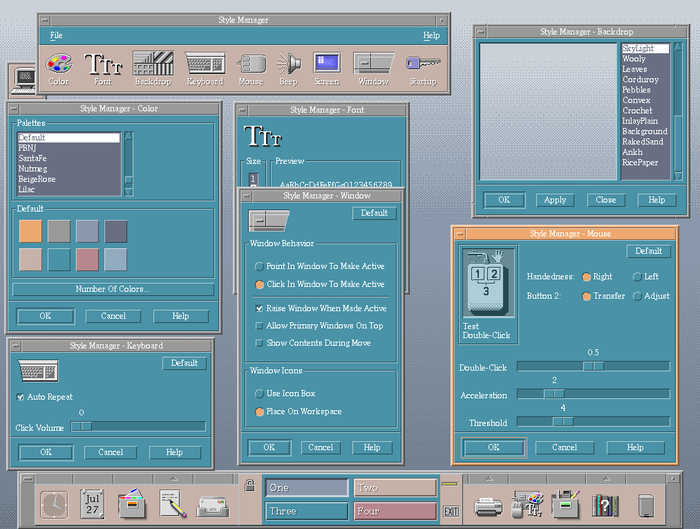The width and height of the screenshot is (700, 529).
Task: Click the Double-Click speed slider
Action: click(592, 366)
